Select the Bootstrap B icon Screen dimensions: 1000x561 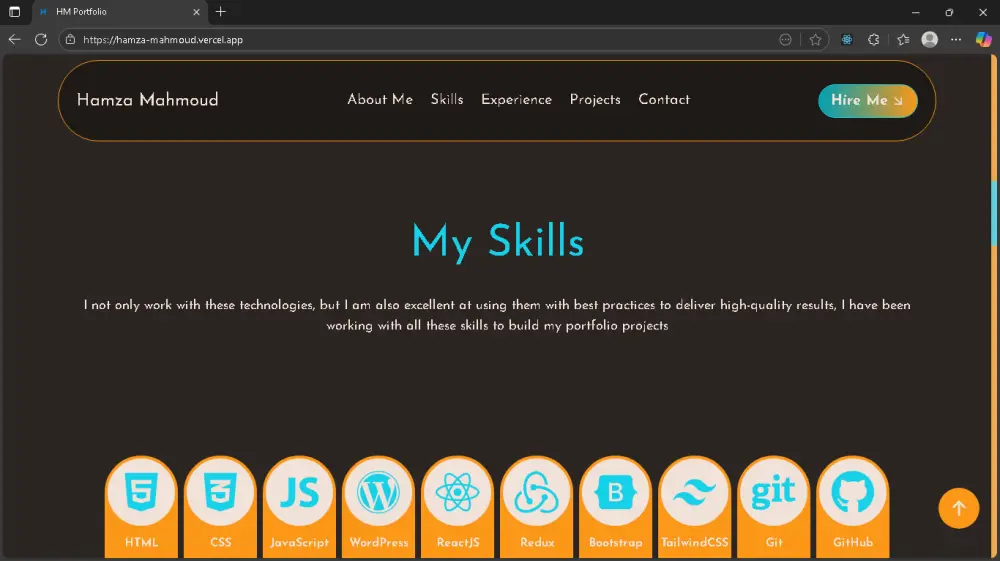[x=615, y=493]
